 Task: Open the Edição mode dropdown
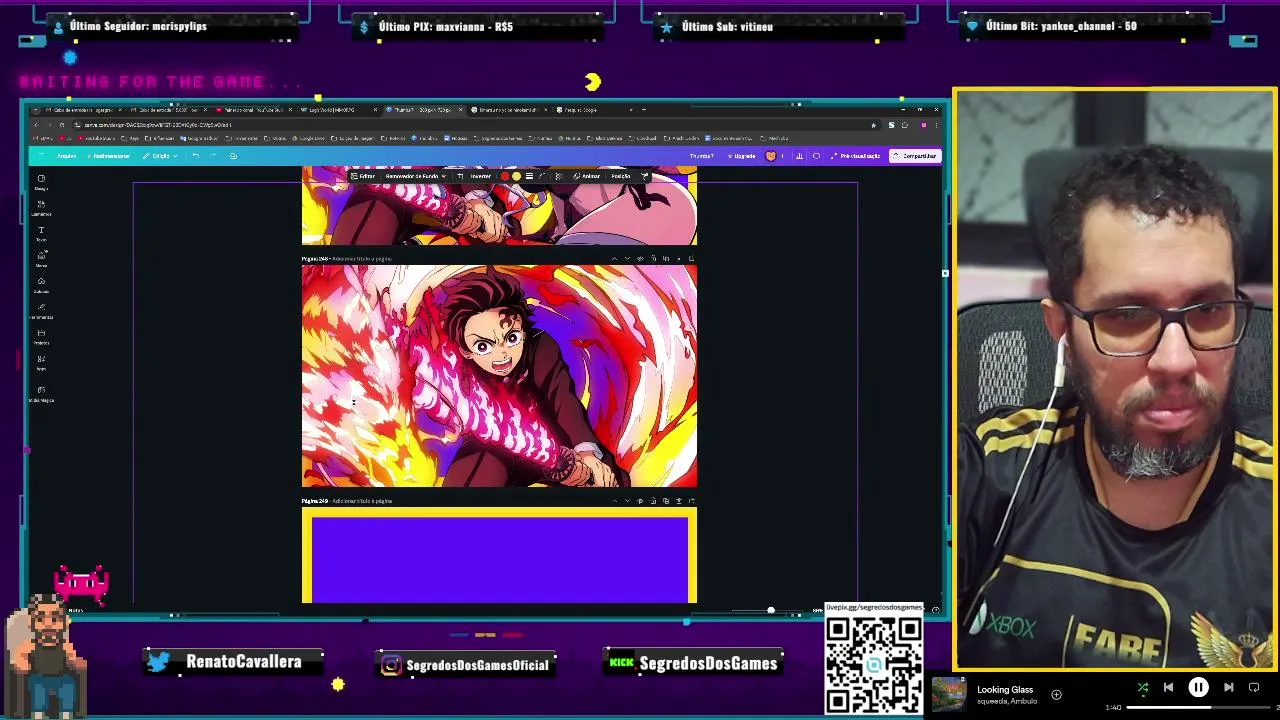pos(160,156)
